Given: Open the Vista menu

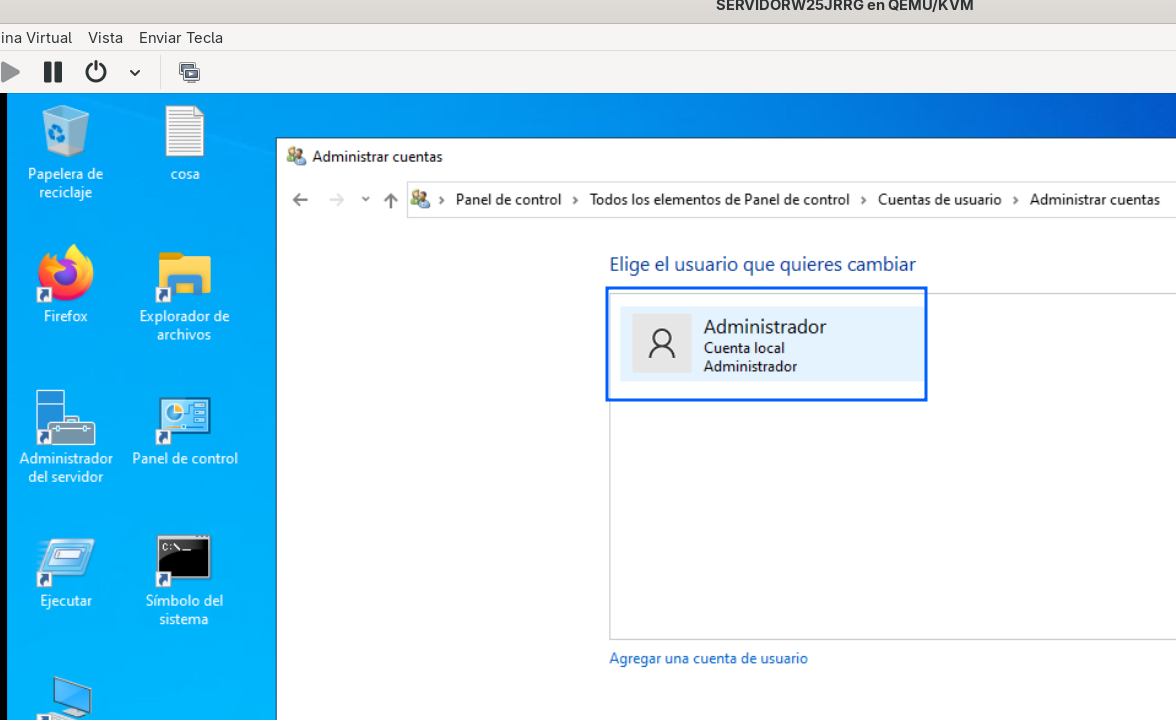Looking at the screenshot, I should coord(105,38).
